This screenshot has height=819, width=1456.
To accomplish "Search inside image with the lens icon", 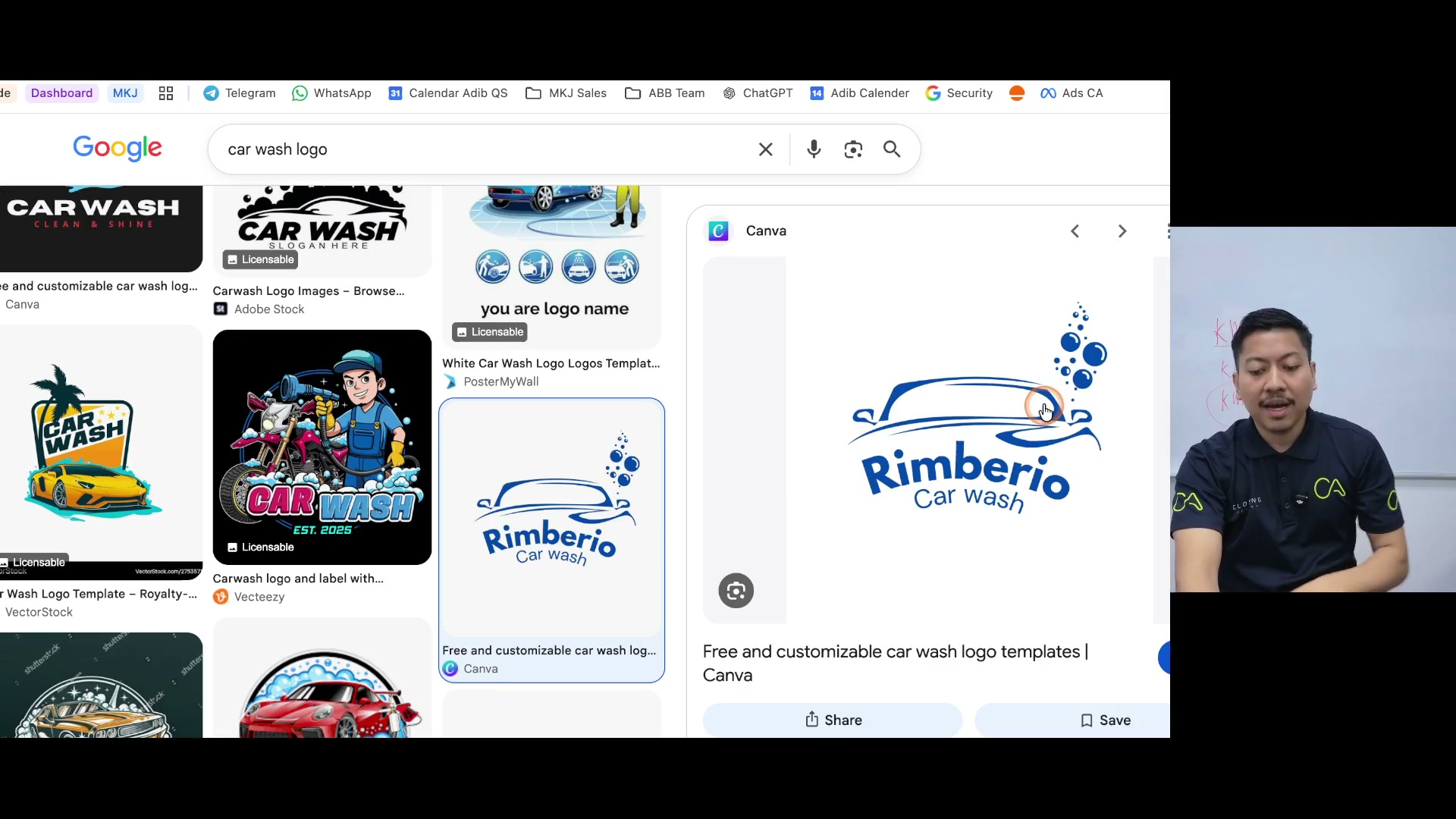I will click(x=736, y=591).
